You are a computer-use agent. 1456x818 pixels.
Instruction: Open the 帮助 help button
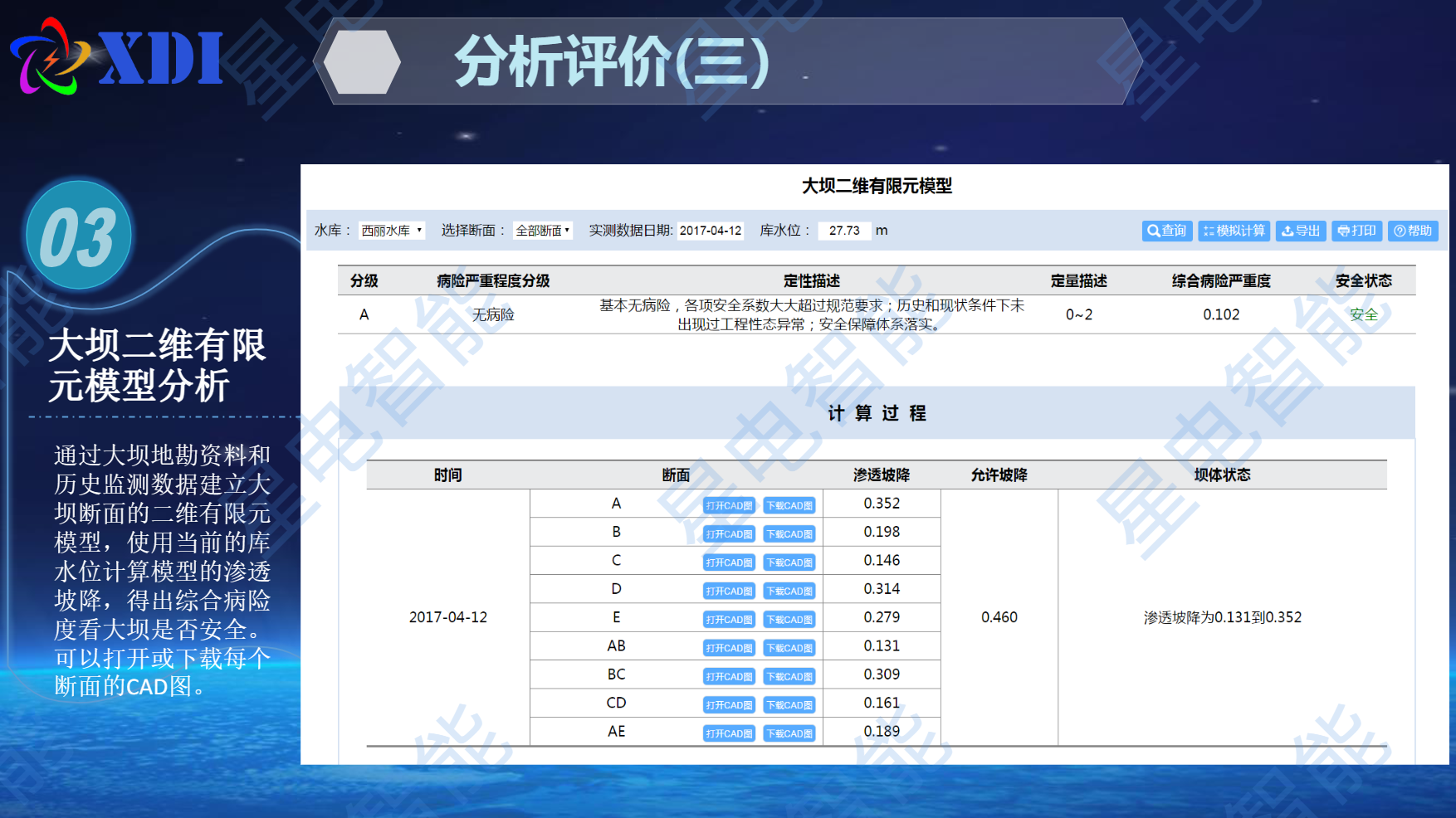1413,231
